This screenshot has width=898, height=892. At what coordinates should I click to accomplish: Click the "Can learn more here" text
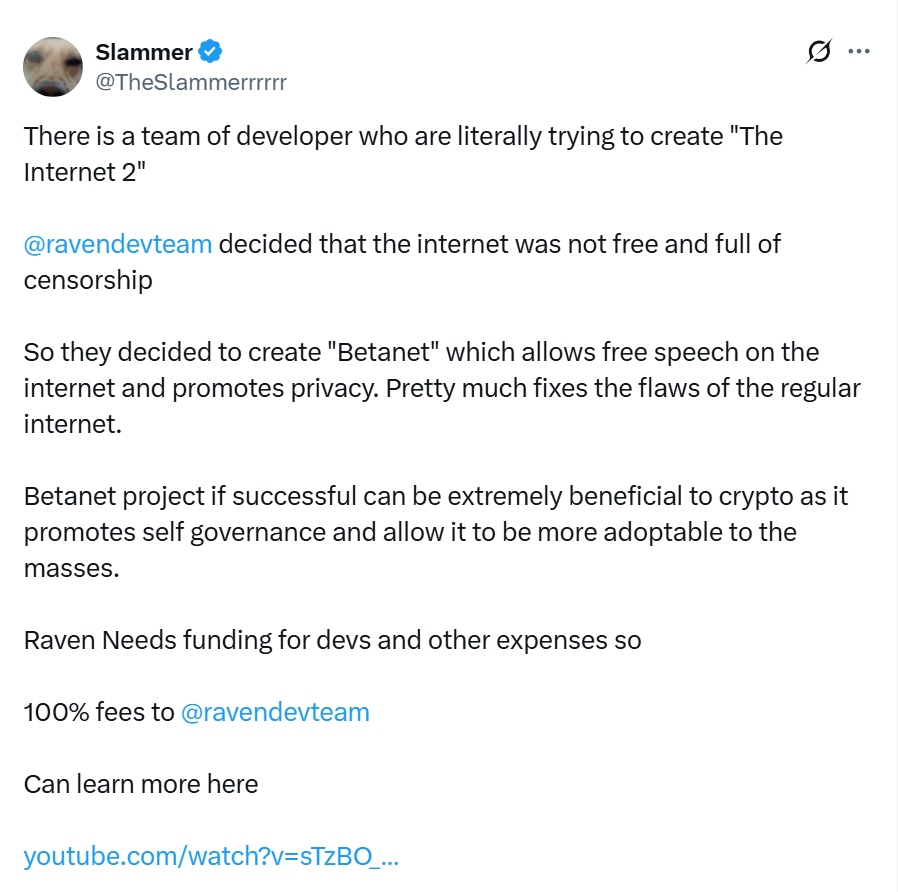[141, 784]
